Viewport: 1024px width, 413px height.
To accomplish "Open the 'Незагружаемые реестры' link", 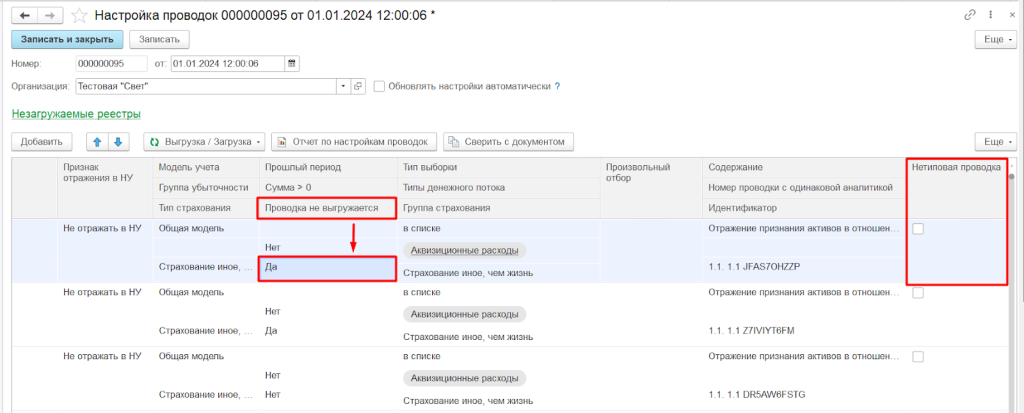I will pos(76,115).
